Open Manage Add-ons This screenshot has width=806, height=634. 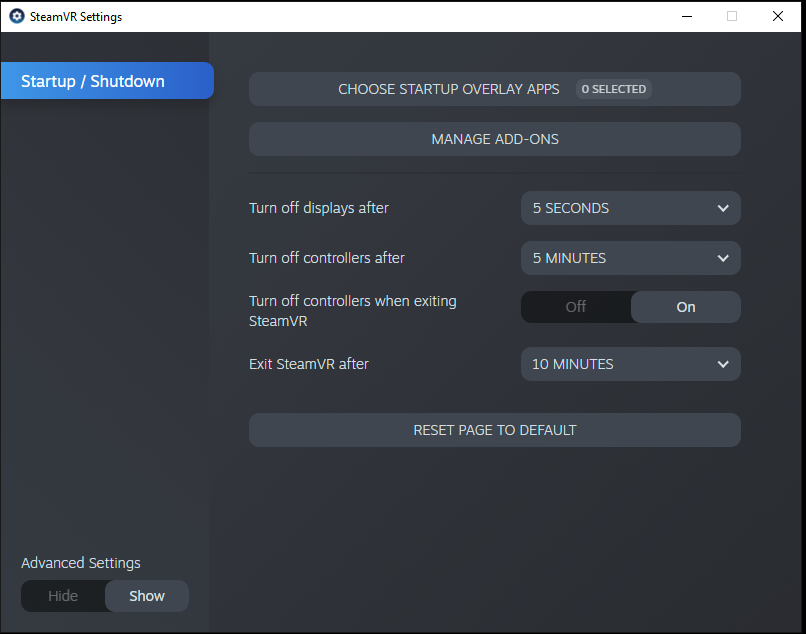[x=494, y=139]
